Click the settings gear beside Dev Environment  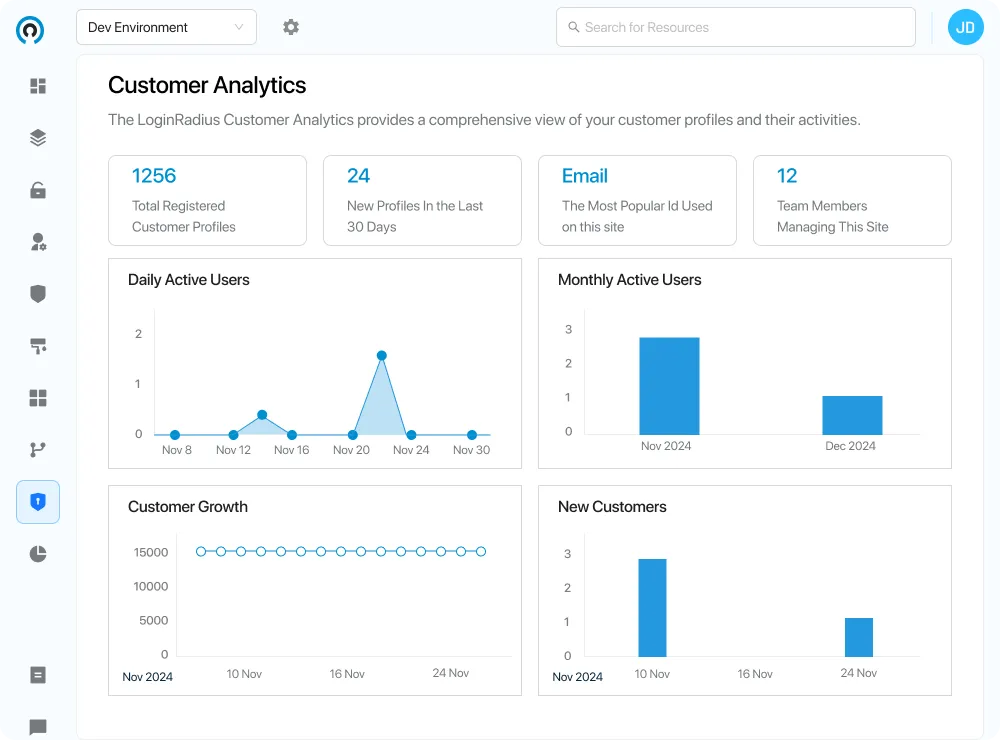pos(291,27)
